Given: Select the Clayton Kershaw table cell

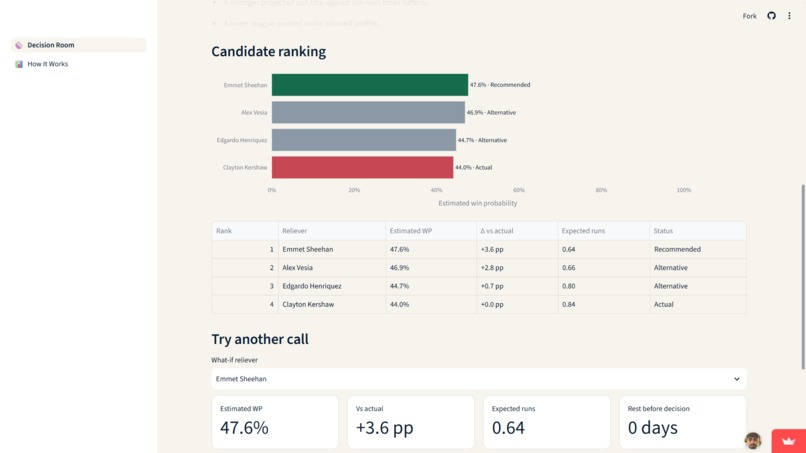Looking at the screenshot, I should (x=332, y=304).
